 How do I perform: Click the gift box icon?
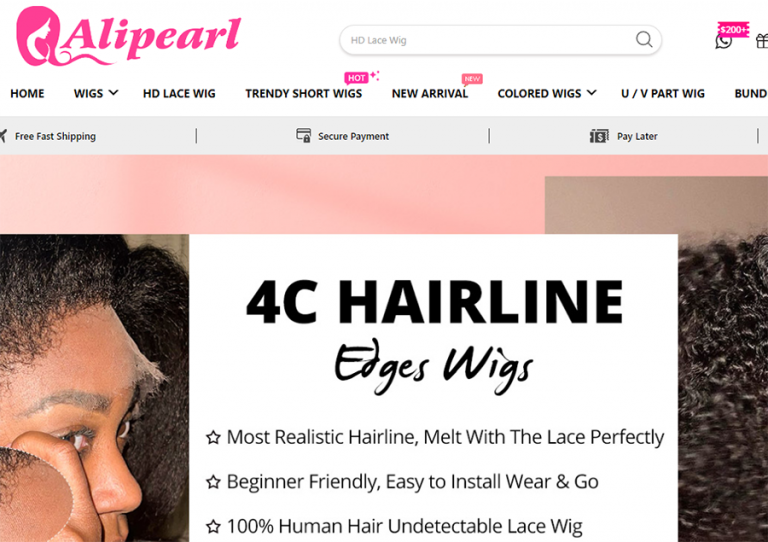click(x=762, y=41)
